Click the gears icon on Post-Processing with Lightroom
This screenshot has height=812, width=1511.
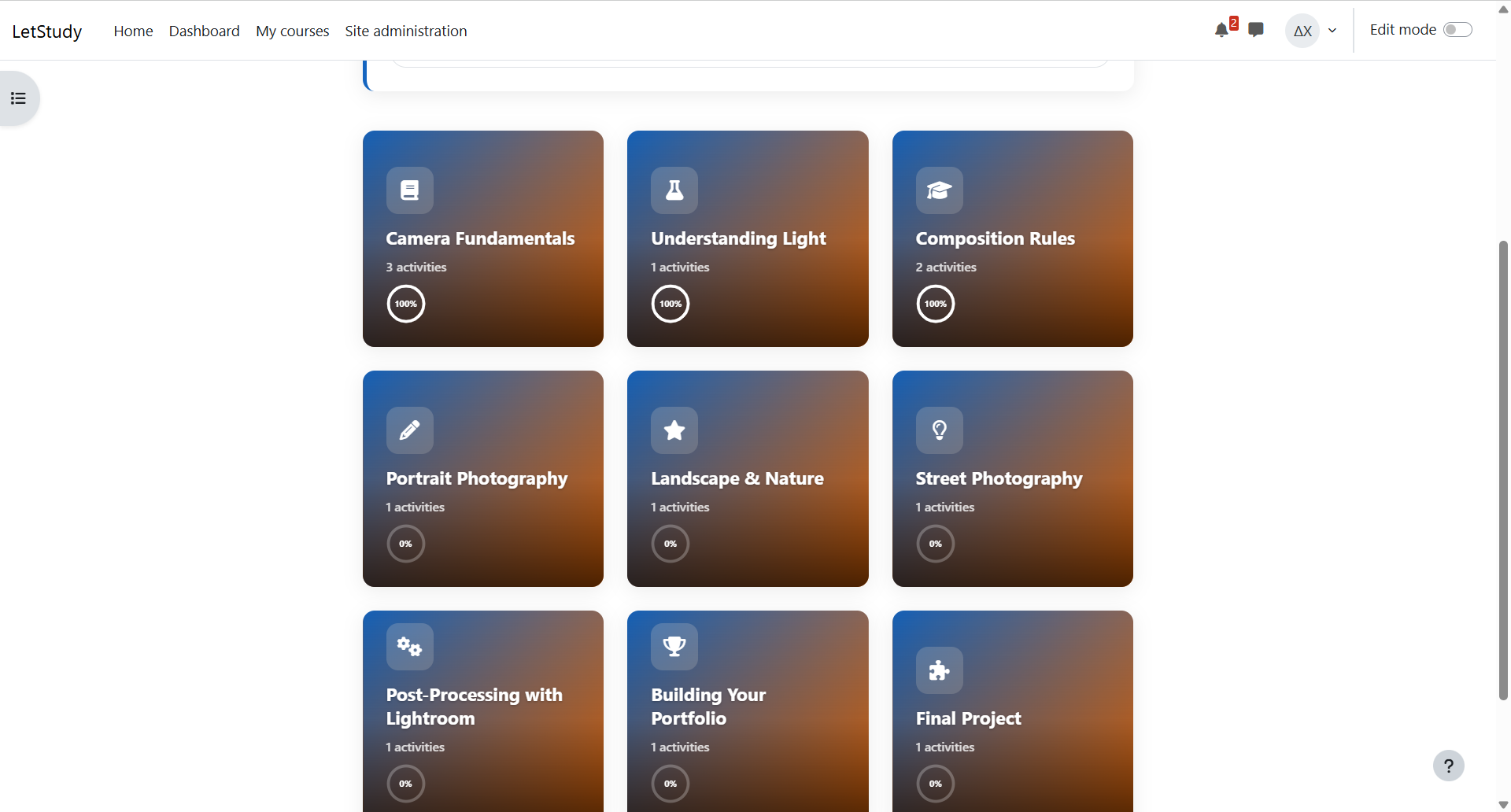409,646
